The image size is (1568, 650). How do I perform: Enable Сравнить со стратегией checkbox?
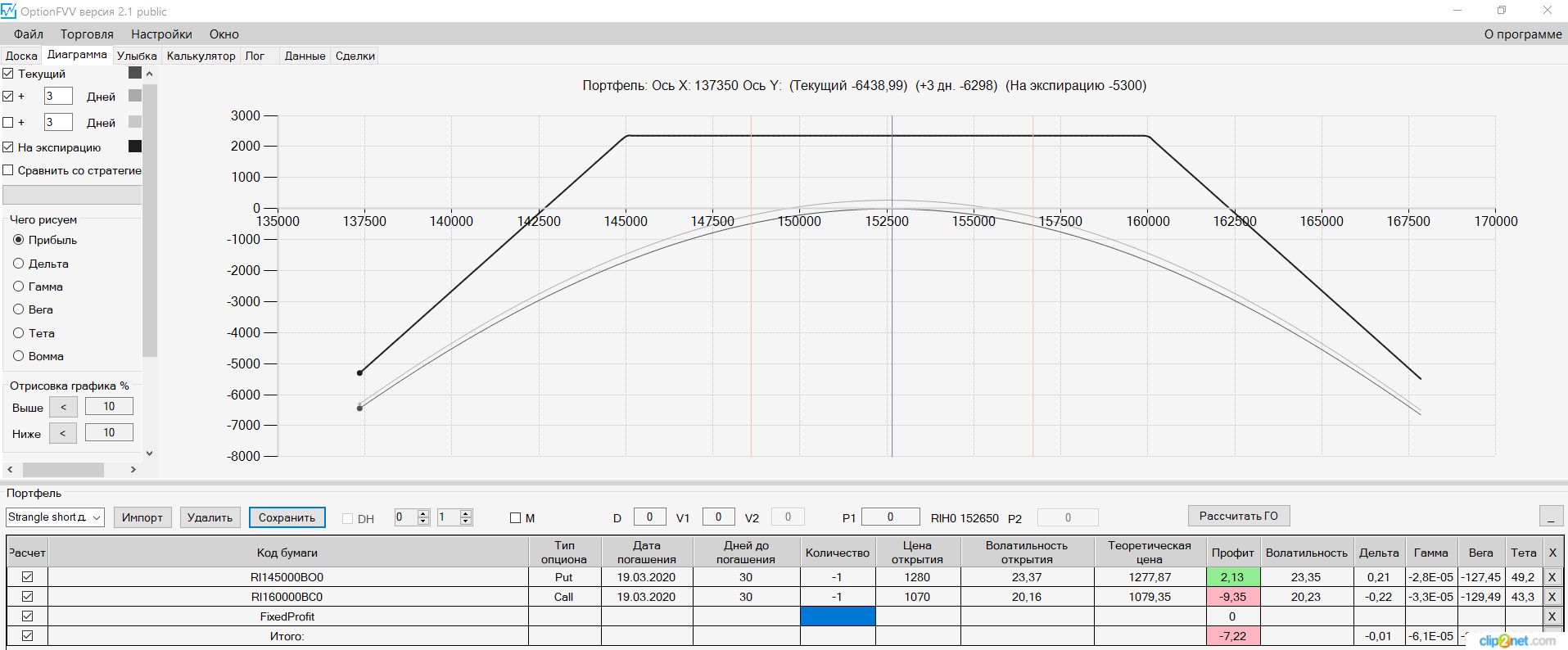click(8, 170)
